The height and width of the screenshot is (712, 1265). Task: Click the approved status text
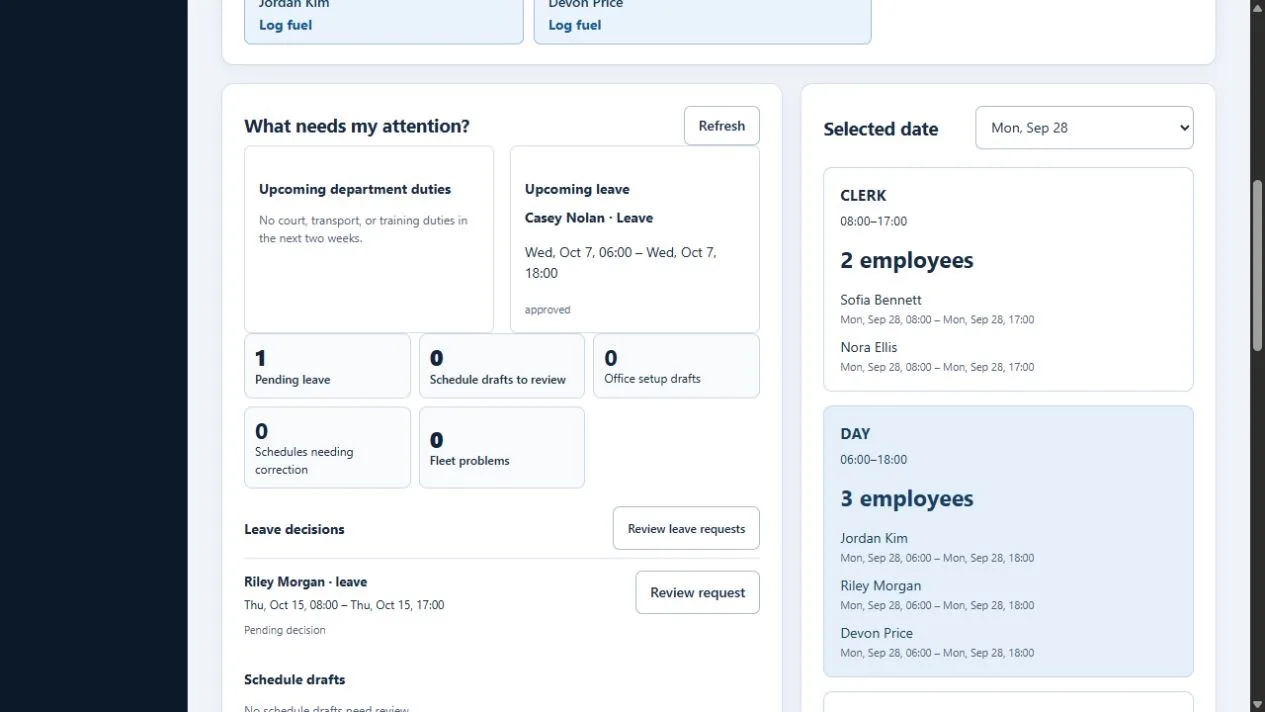tap(548, 310)
